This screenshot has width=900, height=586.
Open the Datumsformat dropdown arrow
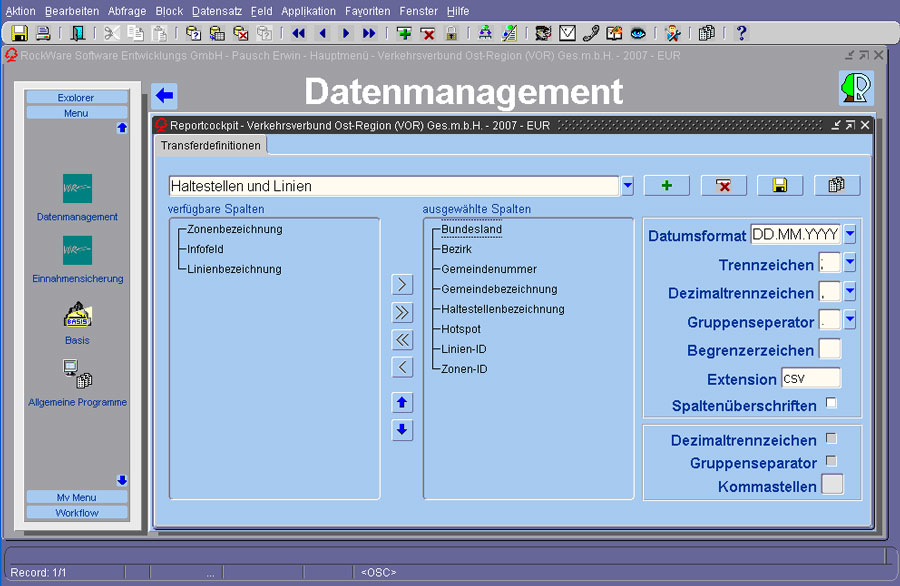click(x=850, y=234)
